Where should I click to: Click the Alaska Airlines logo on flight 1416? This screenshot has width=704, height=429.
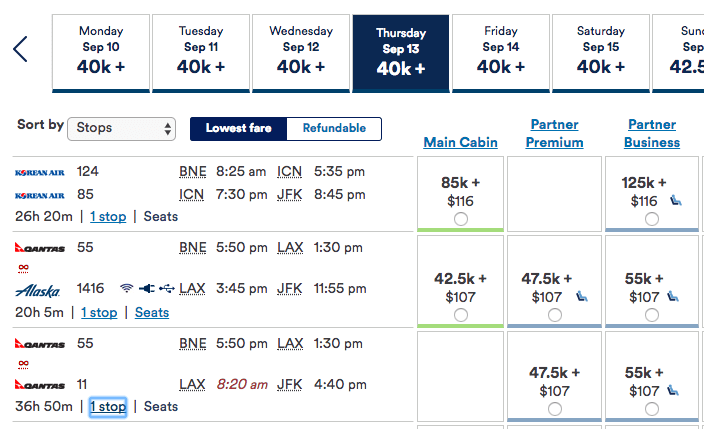[x=38, y=290]
